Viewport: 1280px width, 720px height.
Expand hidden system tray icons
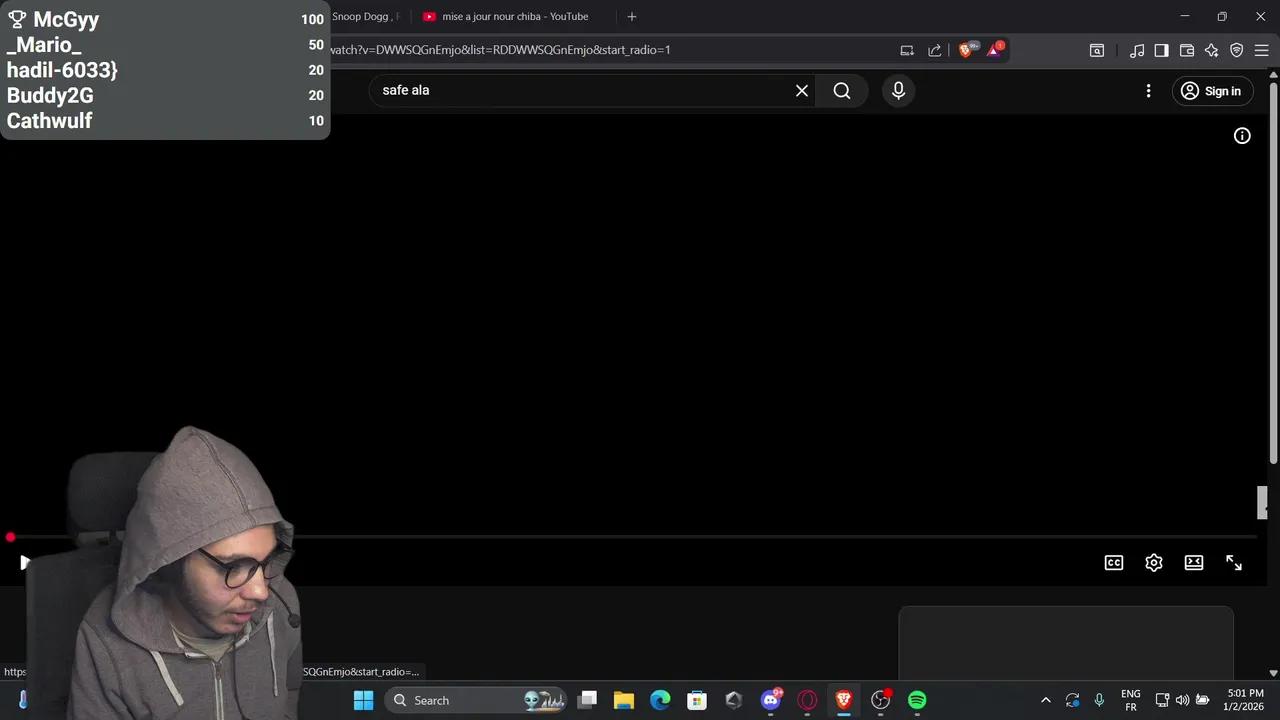click(x=1046, y=700)
